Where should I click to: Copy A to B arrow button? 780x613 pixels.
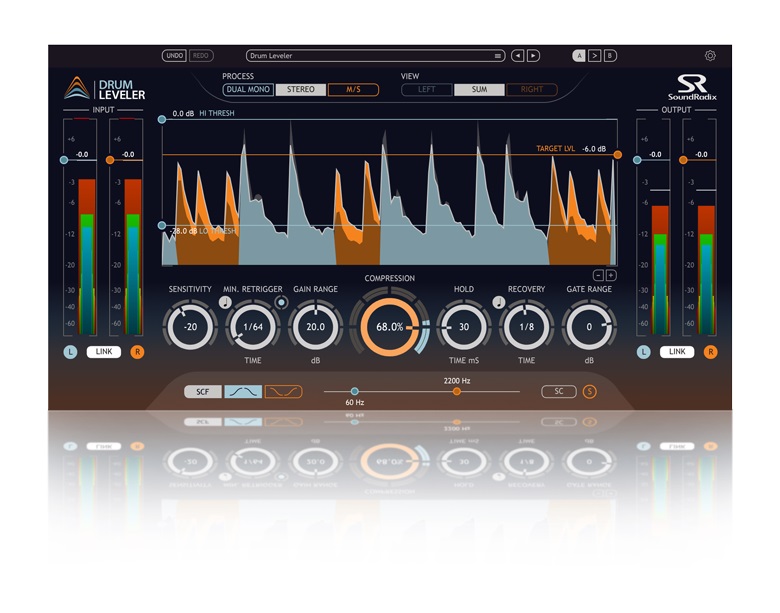tap(594, 56)
